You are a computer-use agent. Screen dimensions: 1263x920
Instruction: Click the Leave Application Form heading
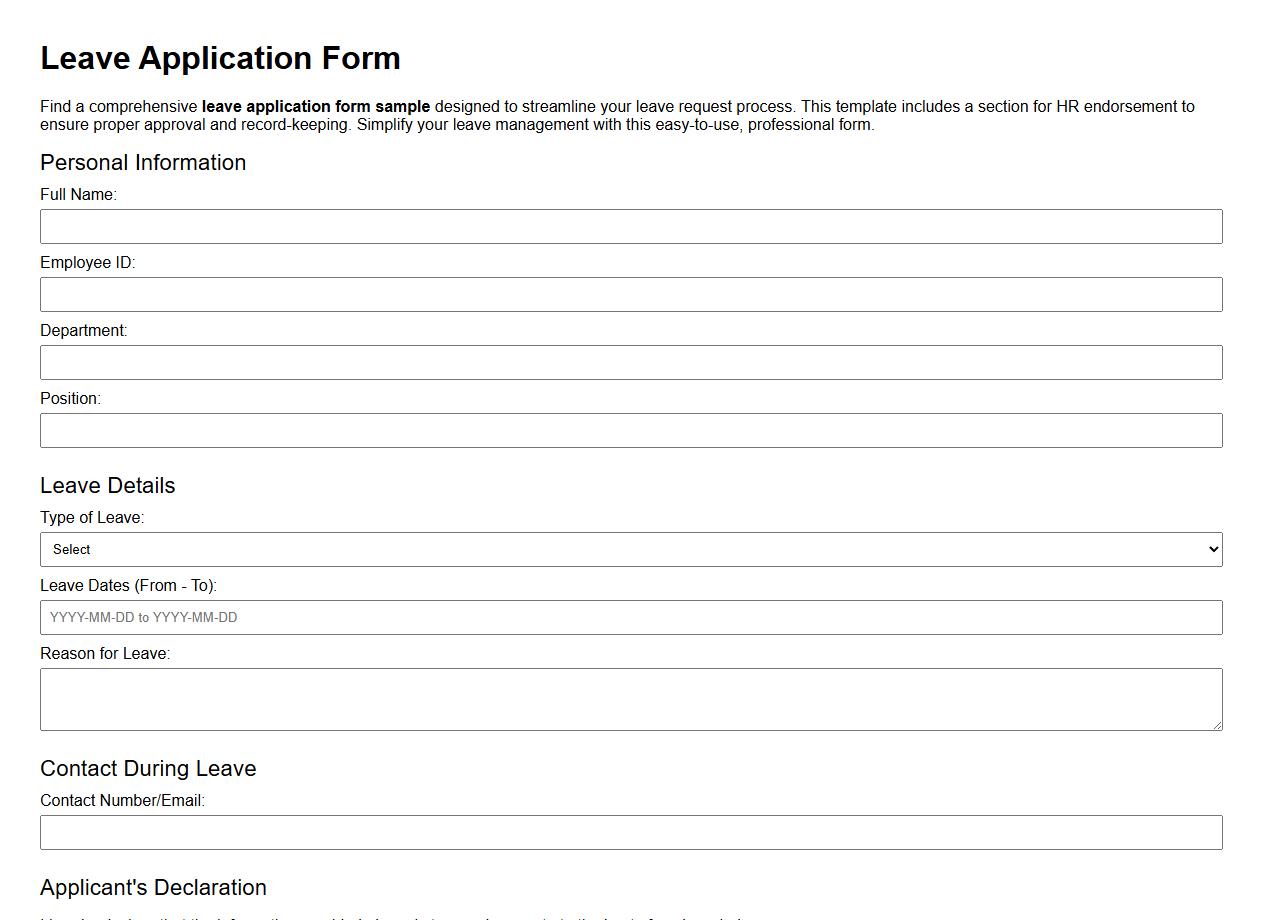[220, 58]
